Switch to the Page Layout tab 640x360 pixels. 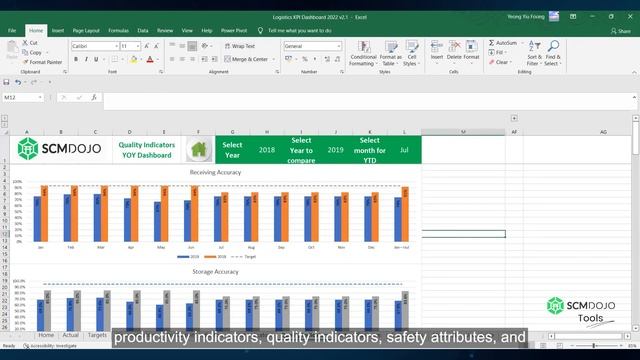(86, 31)
